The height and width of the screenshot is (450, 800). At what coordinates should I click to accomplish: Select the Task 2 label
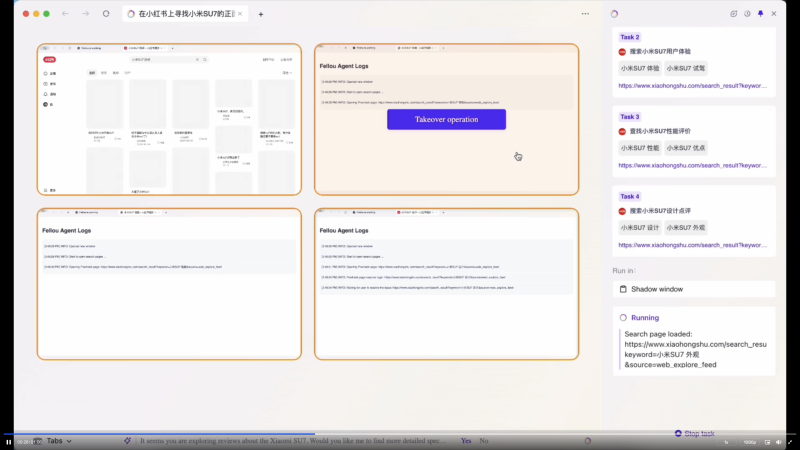[630, 37]
